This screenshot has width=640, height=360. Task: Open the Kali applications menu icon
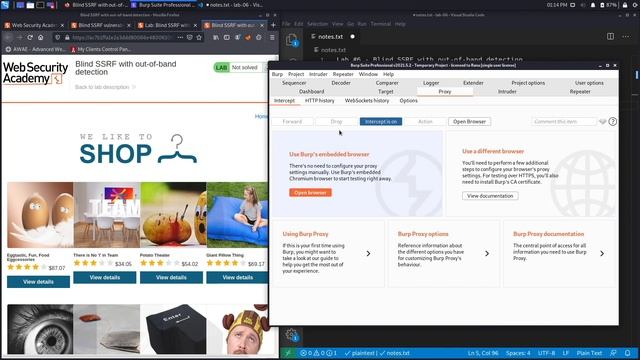(x=5, y=5)
